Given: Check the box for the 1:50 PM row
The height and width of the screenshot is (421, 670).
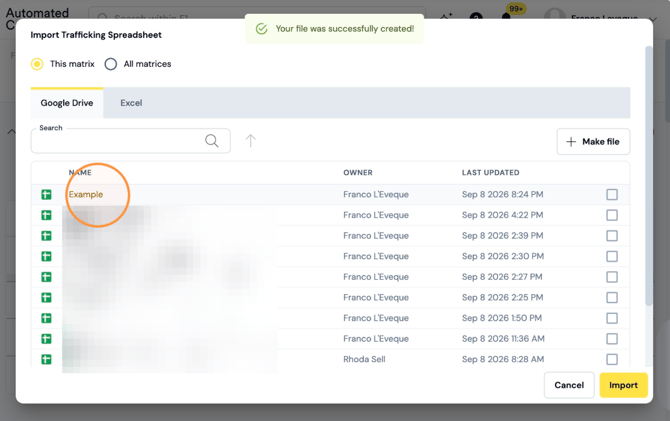Looking at the screenshot, I should click(x=612, y=318).
